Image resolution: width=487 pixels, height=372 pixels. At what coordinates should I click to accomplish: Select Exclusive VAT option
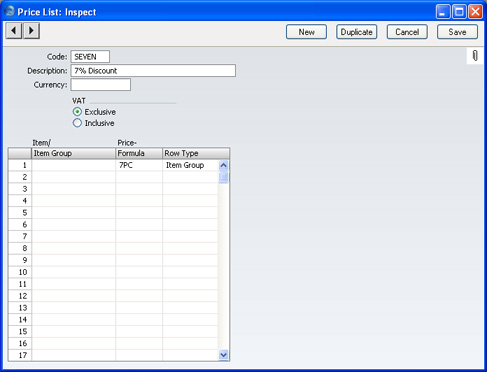pyautogui.click(x=77, y=112)
